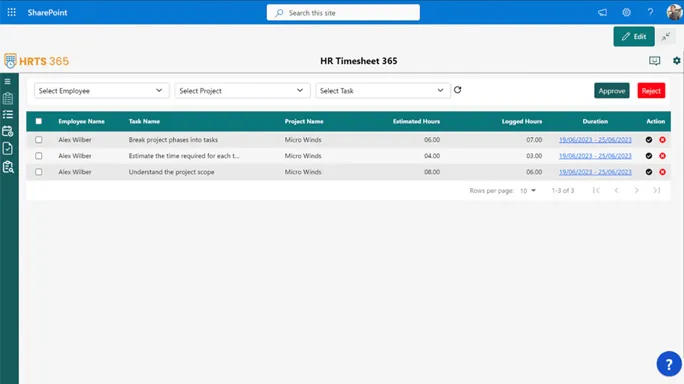Open duration link for Understand project scope
Viewport: 684px width, 384px height.
595,172
